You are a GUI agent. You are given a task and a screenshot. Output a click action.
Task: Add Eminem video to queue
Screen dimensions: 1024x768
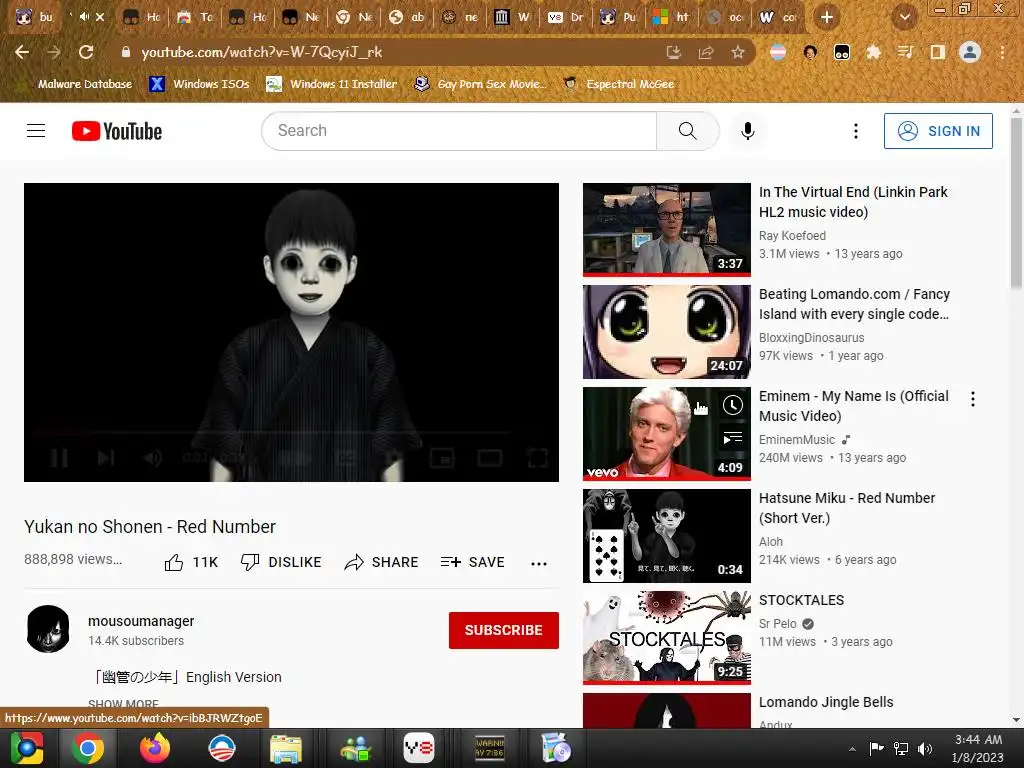[x=733, y=438]
